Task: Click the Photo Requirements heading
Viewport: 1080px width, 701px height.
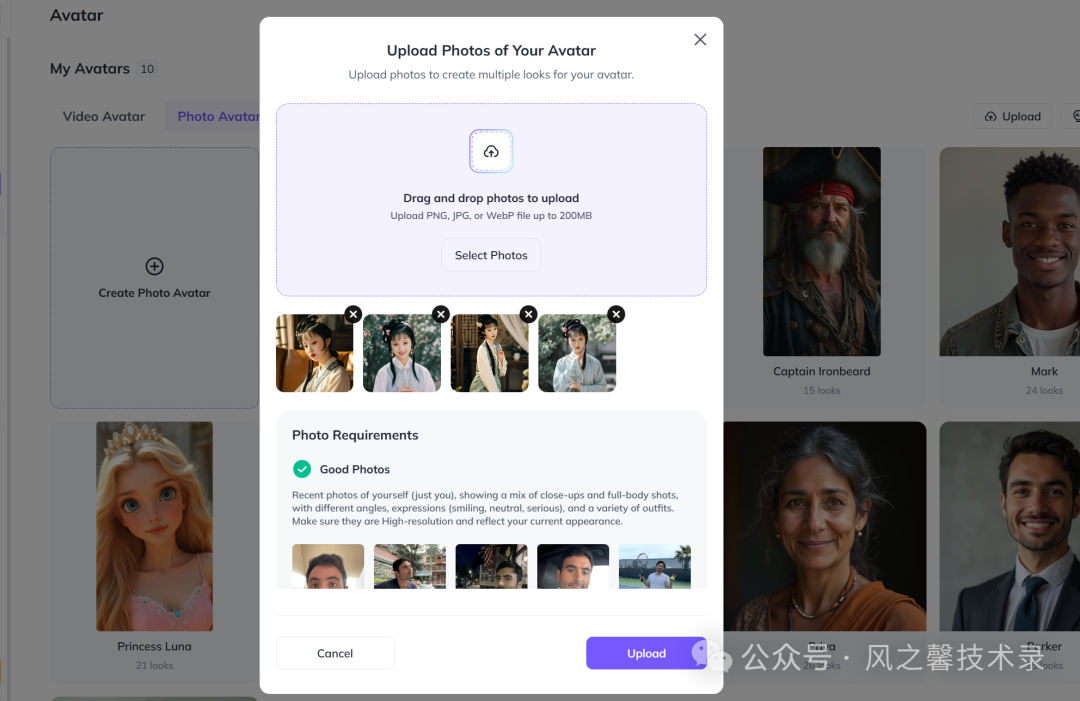Action: click(355, 435)
